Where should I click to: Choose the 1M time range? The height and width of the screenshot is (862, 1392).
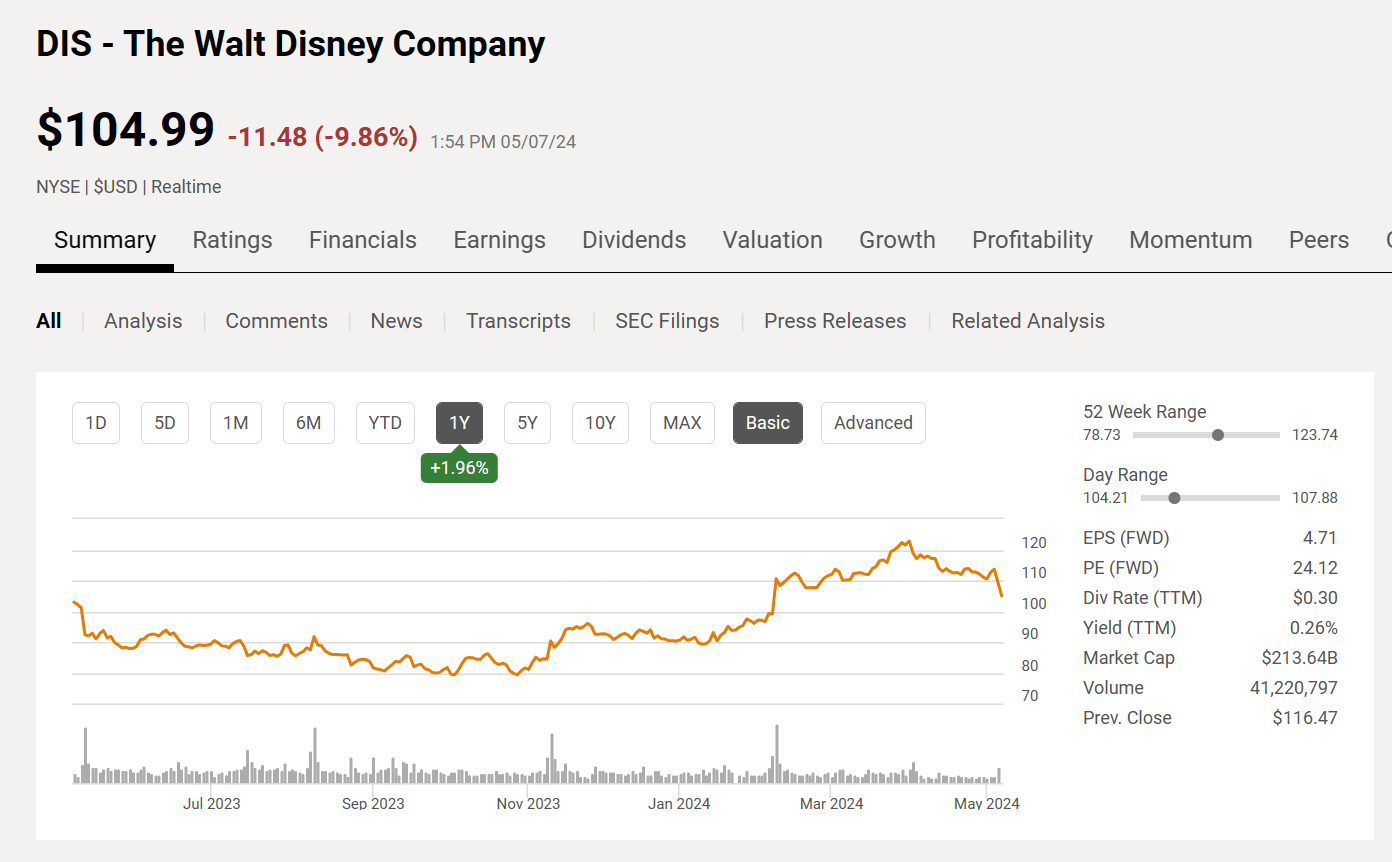[x=236, y=423]
